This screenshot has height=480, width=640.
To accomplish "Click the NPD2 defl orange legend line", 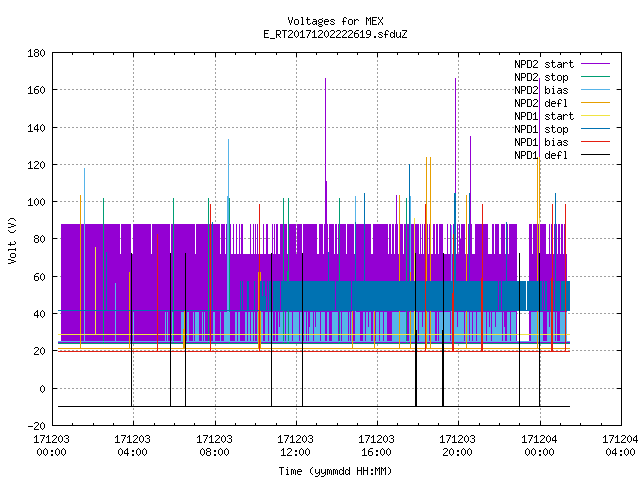I will point(595,103).
